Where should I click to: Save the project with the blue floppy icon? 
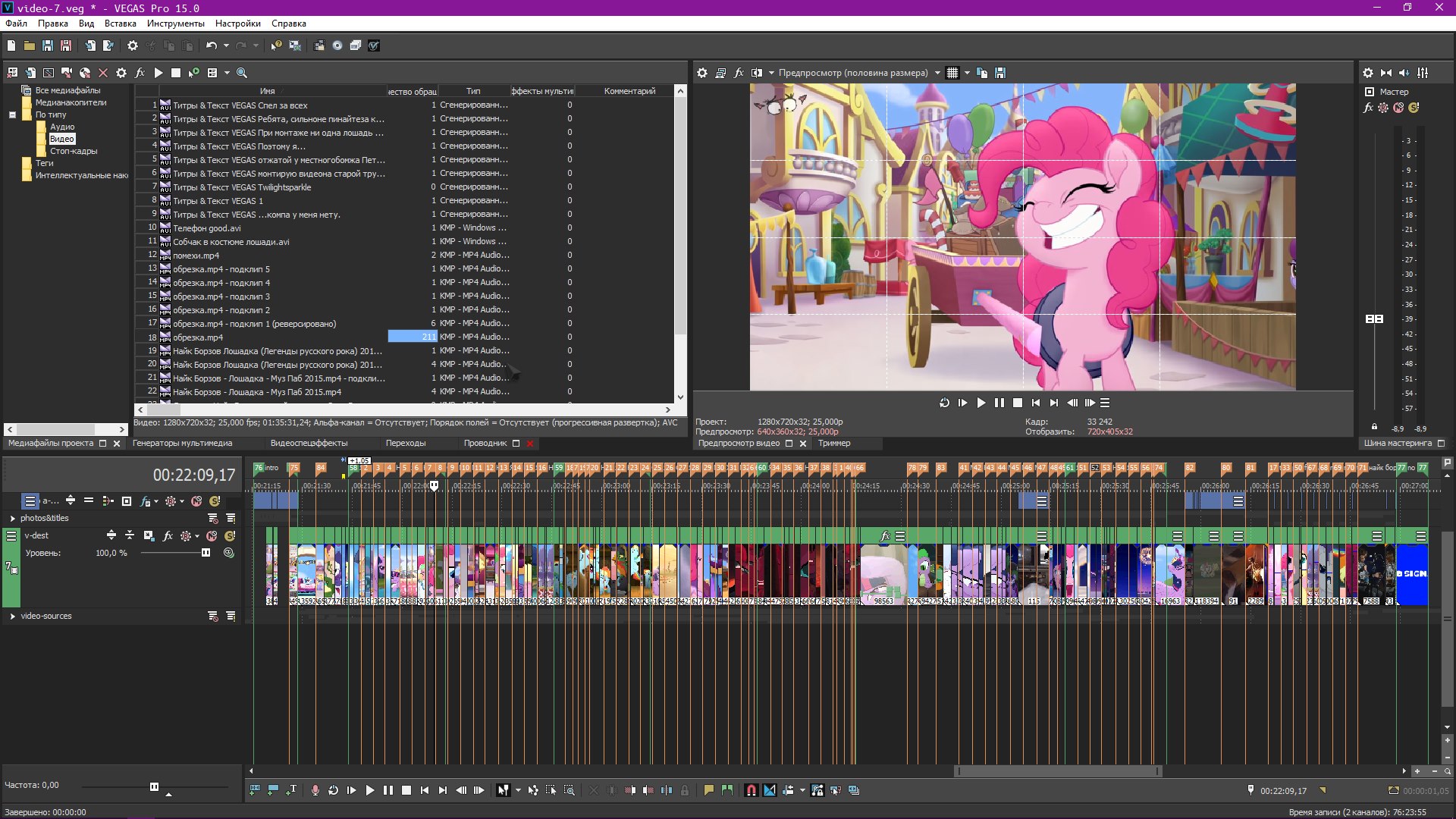click(48, 45)
